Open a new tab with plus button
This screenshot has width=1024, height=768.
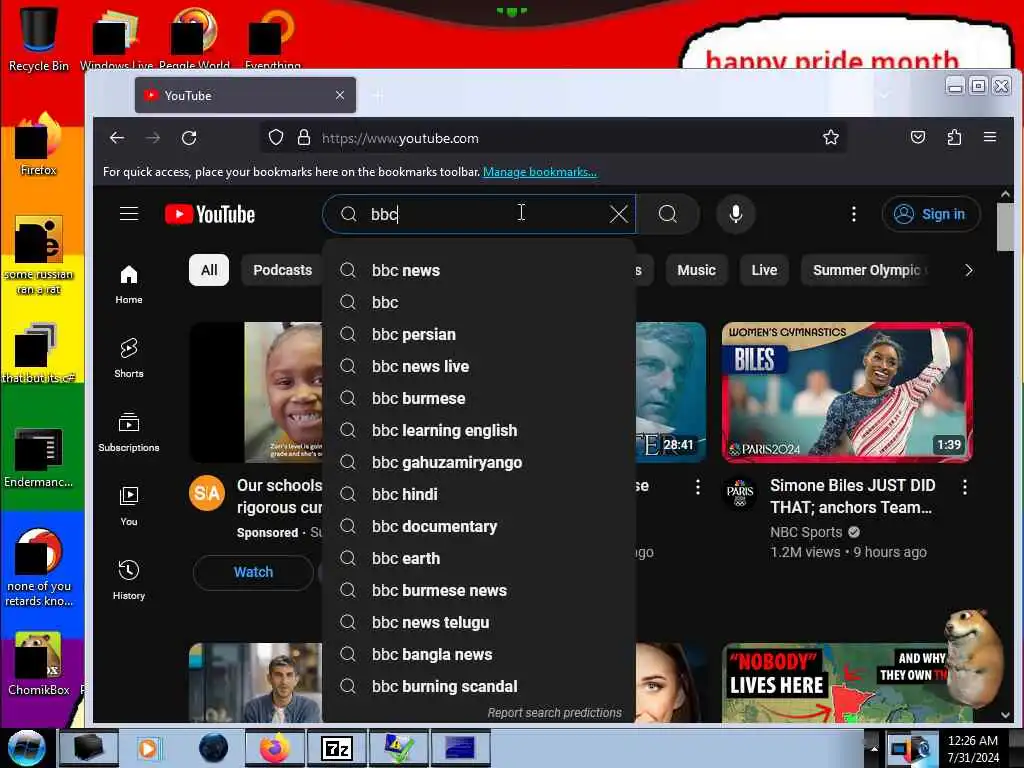(x=377, y=95)
